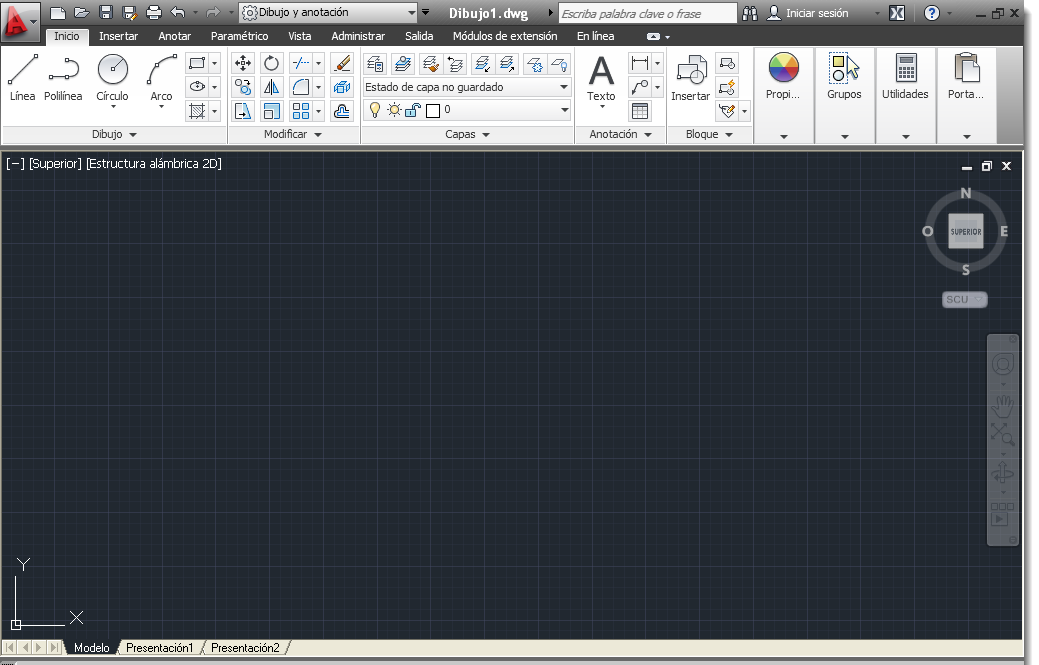The height and width of the screenshot is (665, 1039).
Task: Open the layer 0 dropdown list
Action: click(x=562, y=108)
